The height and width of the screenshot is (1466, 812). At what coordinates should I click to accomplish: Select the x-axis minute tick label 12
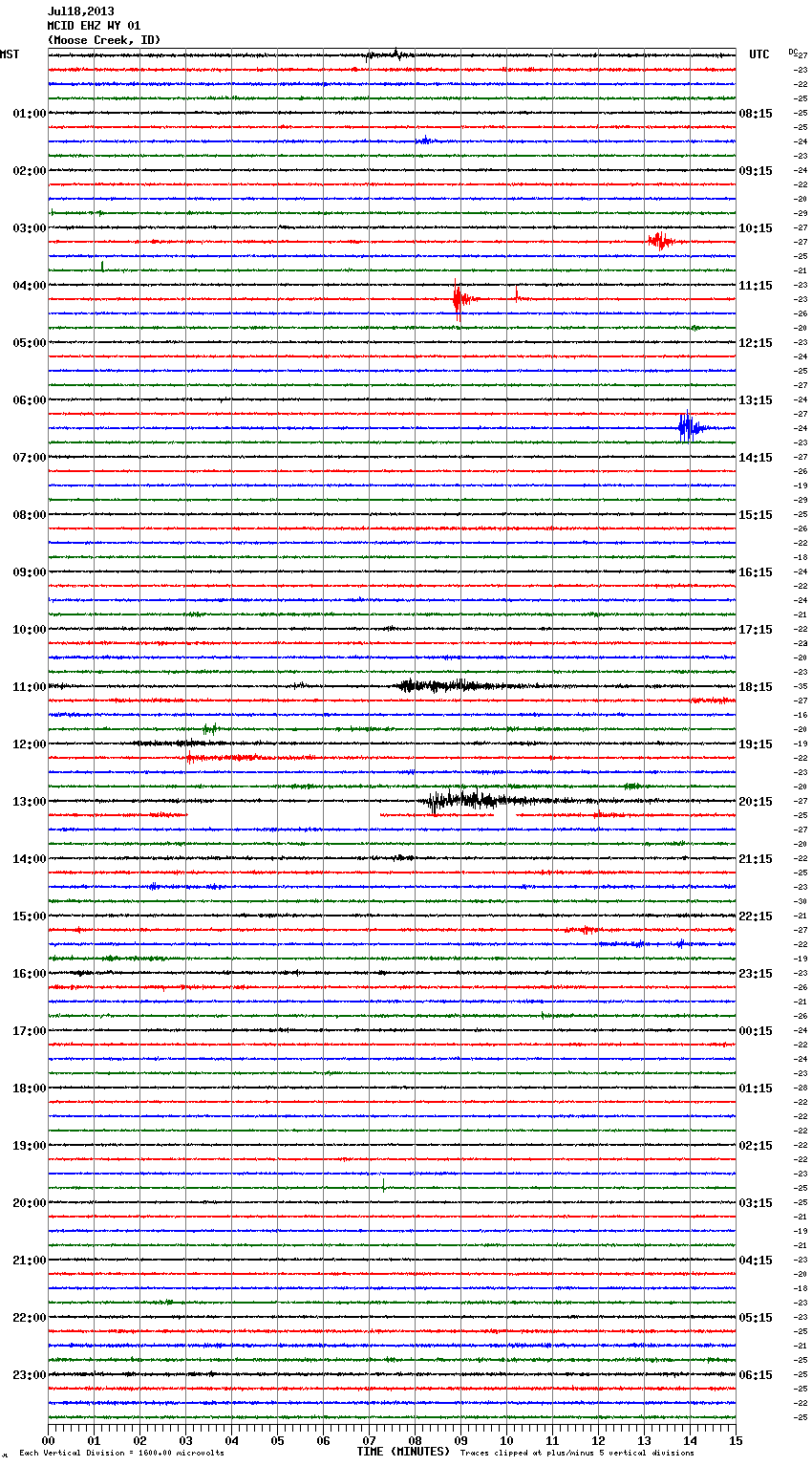[598, 1440]
